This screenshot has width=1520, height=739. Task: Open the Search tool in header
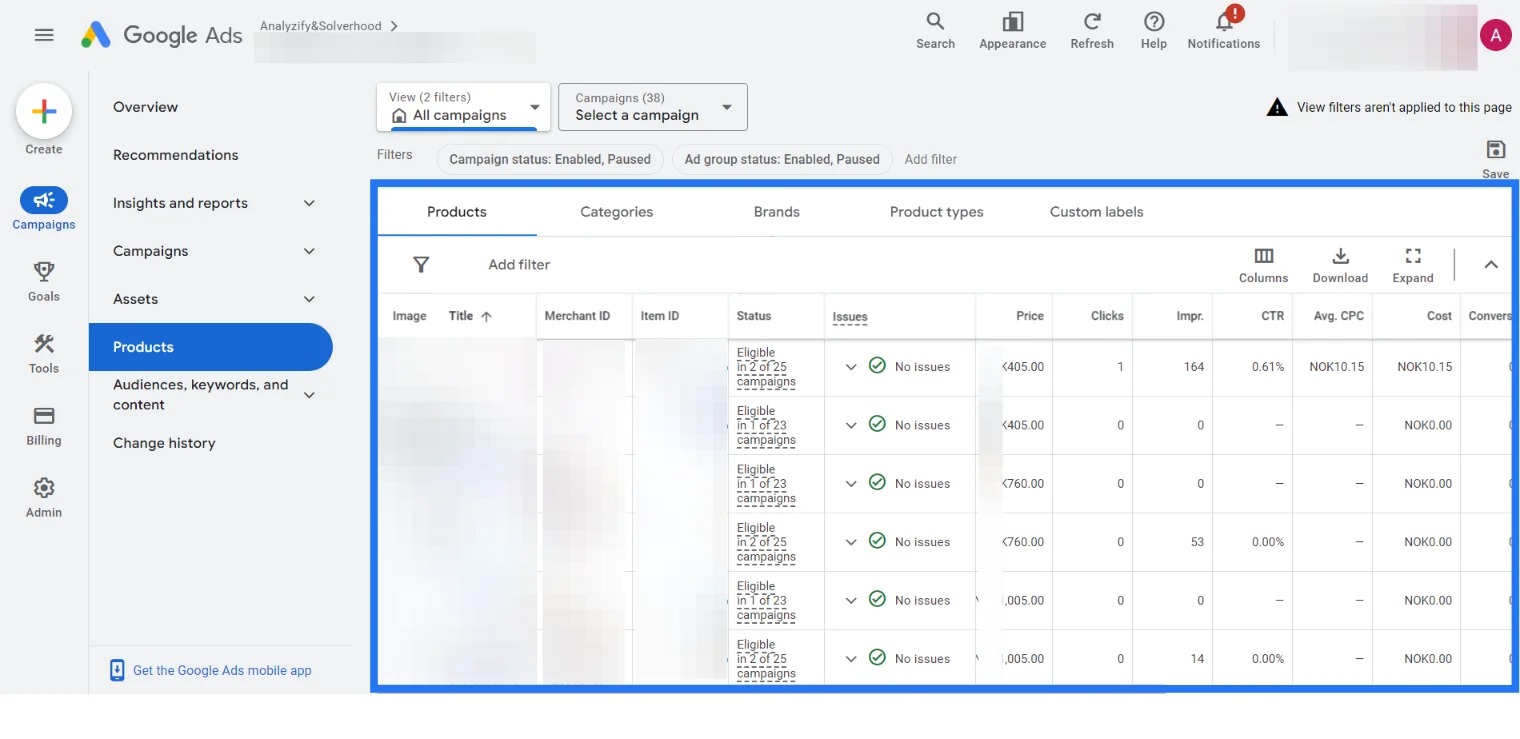click(935, 31)
